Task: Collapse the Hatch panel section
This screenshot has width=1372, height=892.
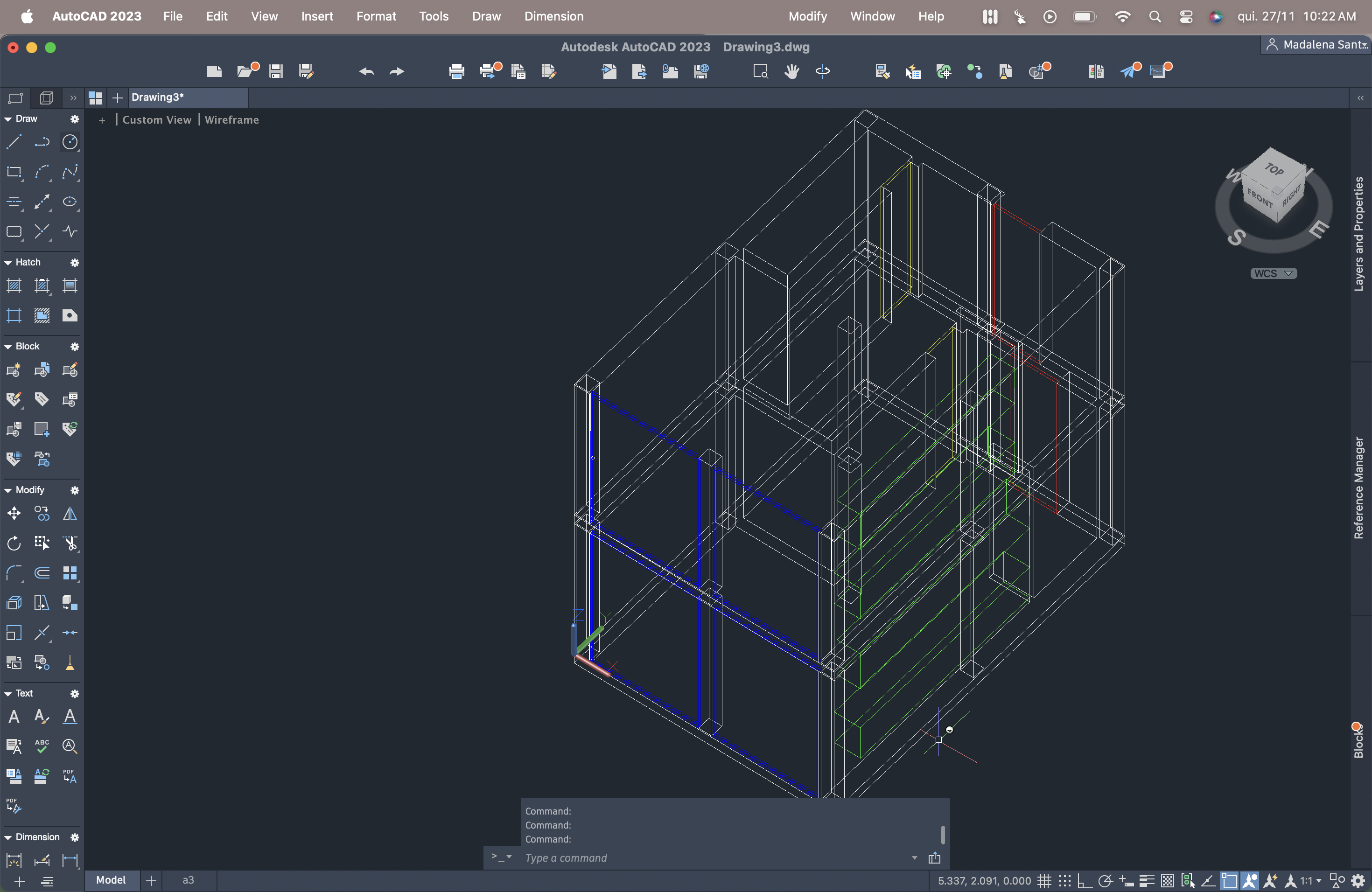Action: pos(8,262)
